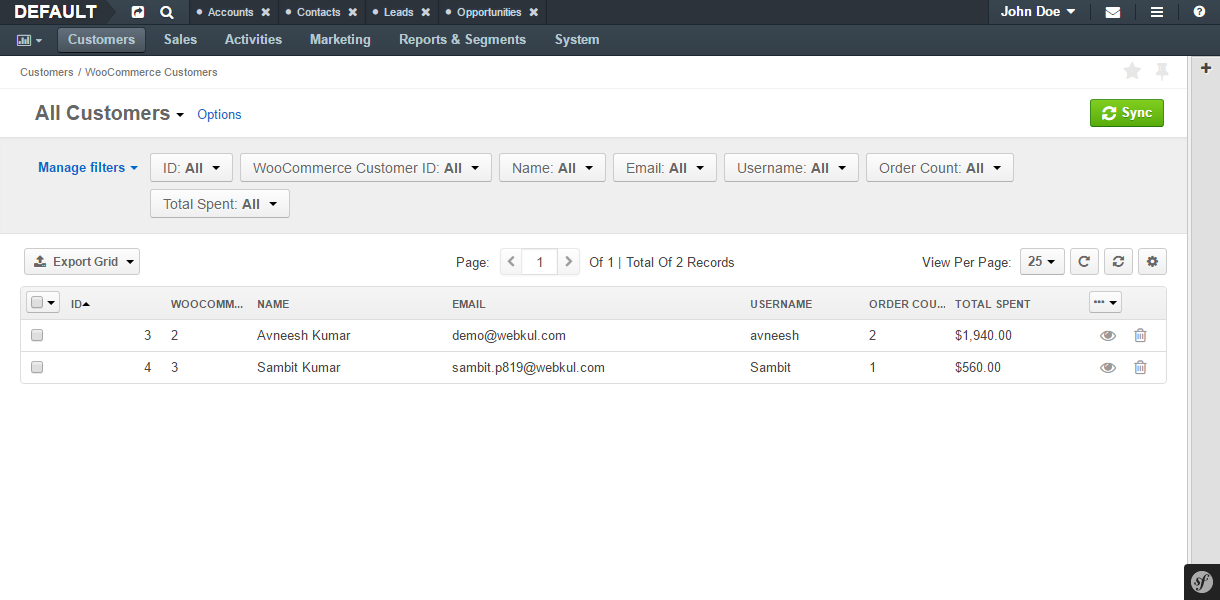Viewport: 1220px width, 600px height.
Task: Close the Leads pinned tab
Action: point(425,13)
